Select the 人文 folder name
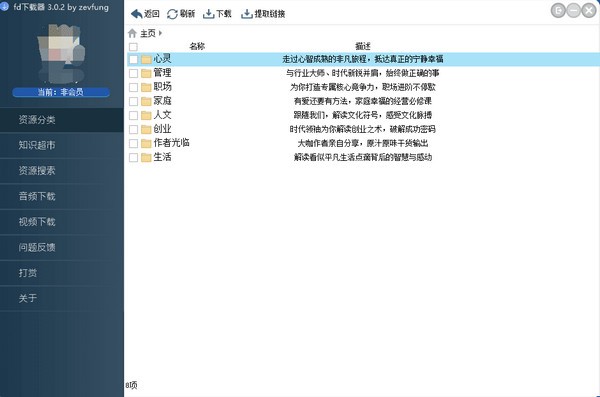This screenshot has width=600, height=397. tap(162, 114)
